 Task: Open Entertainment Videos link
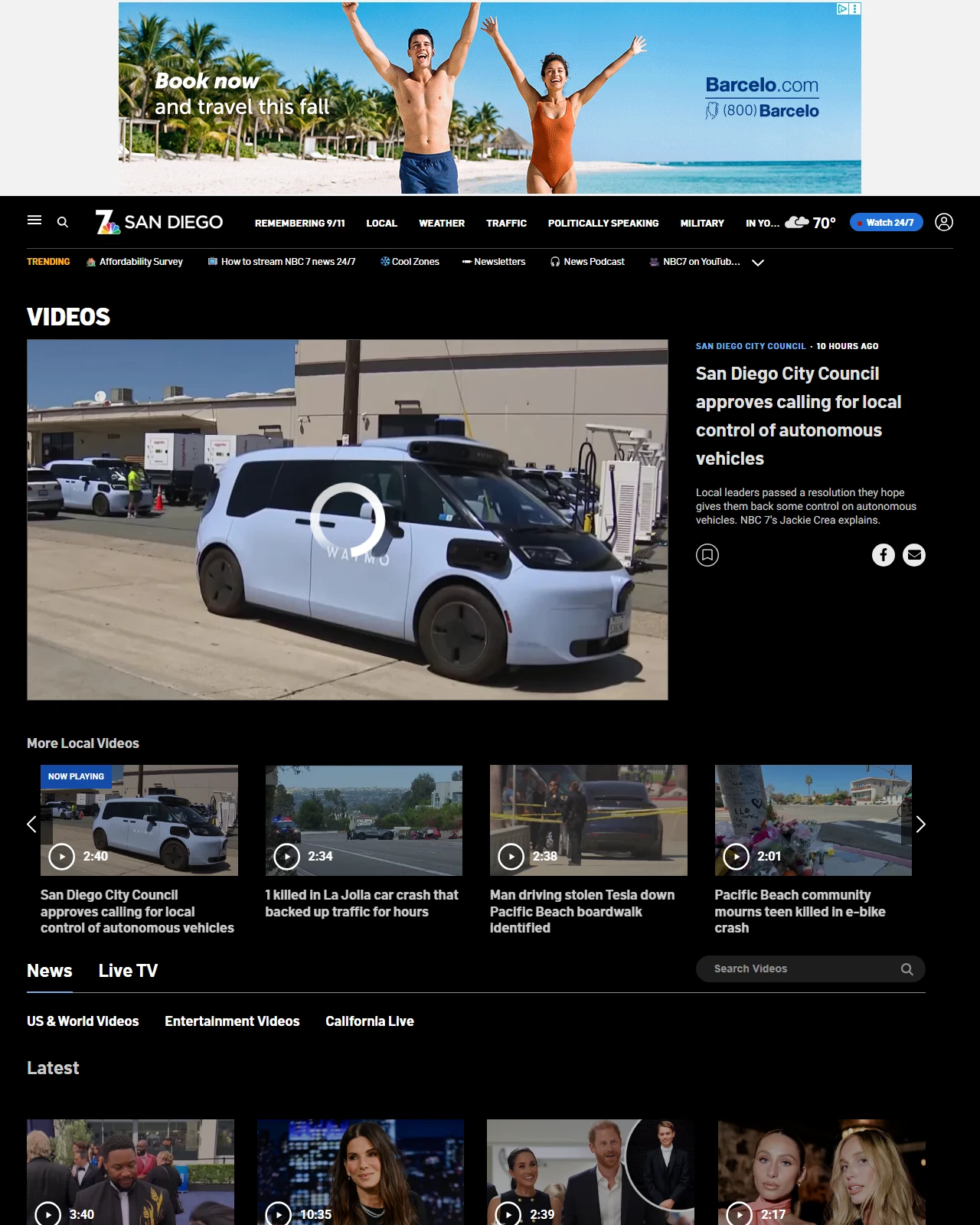232,1021
